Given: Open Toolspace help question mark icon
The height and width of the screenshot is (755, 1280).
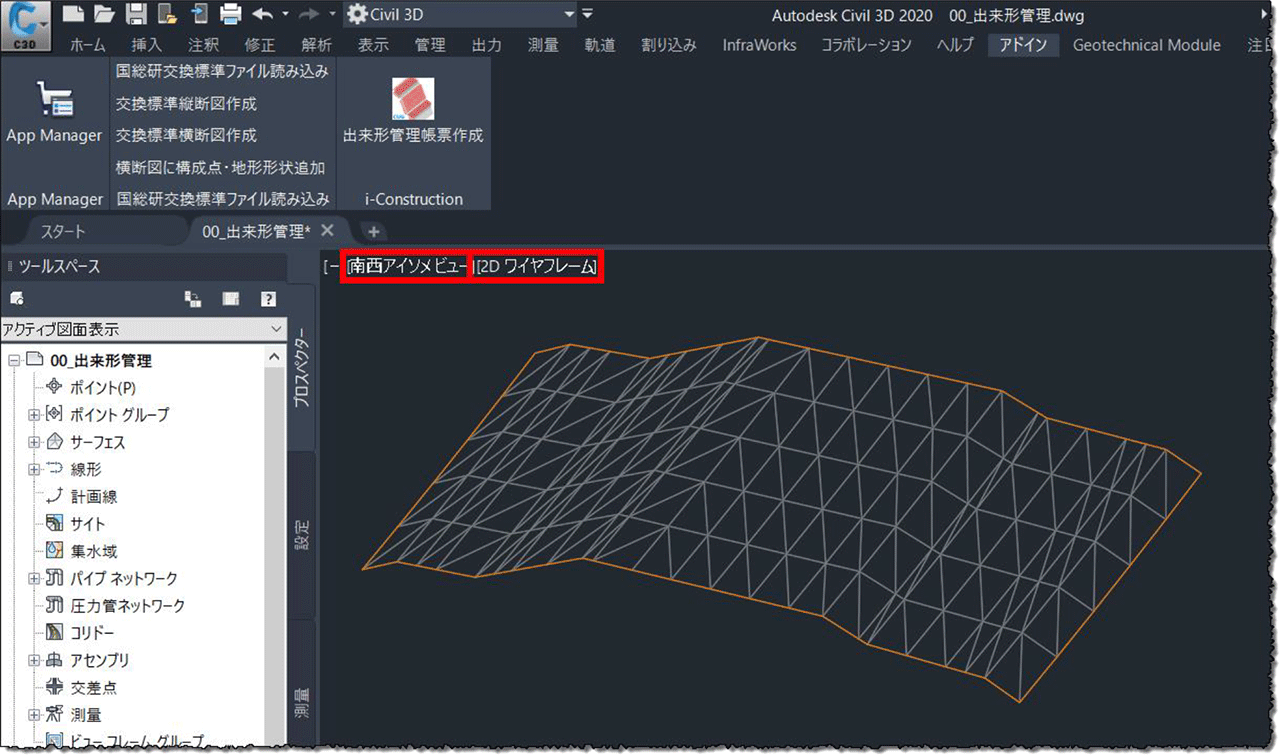Looking at the screenshot, I should [x=268, y=298].
